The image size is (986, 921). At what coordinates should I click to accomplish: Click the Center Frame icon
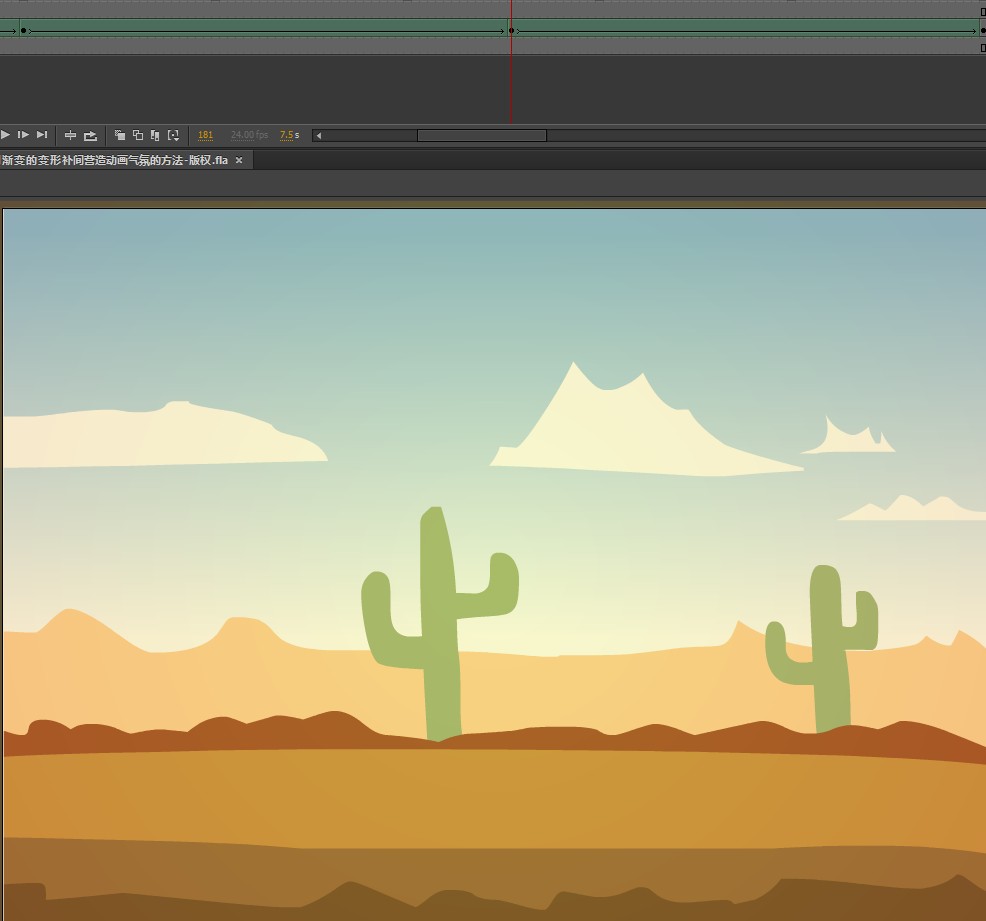click(x=70, y=135)
